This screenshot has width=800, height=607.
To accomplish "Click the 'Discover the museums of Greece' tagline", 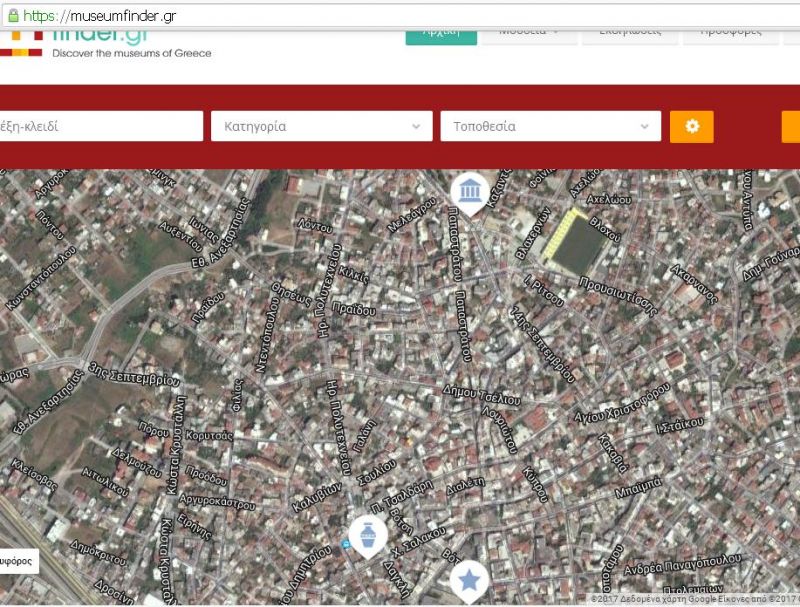I will click(x=131, y=52).
